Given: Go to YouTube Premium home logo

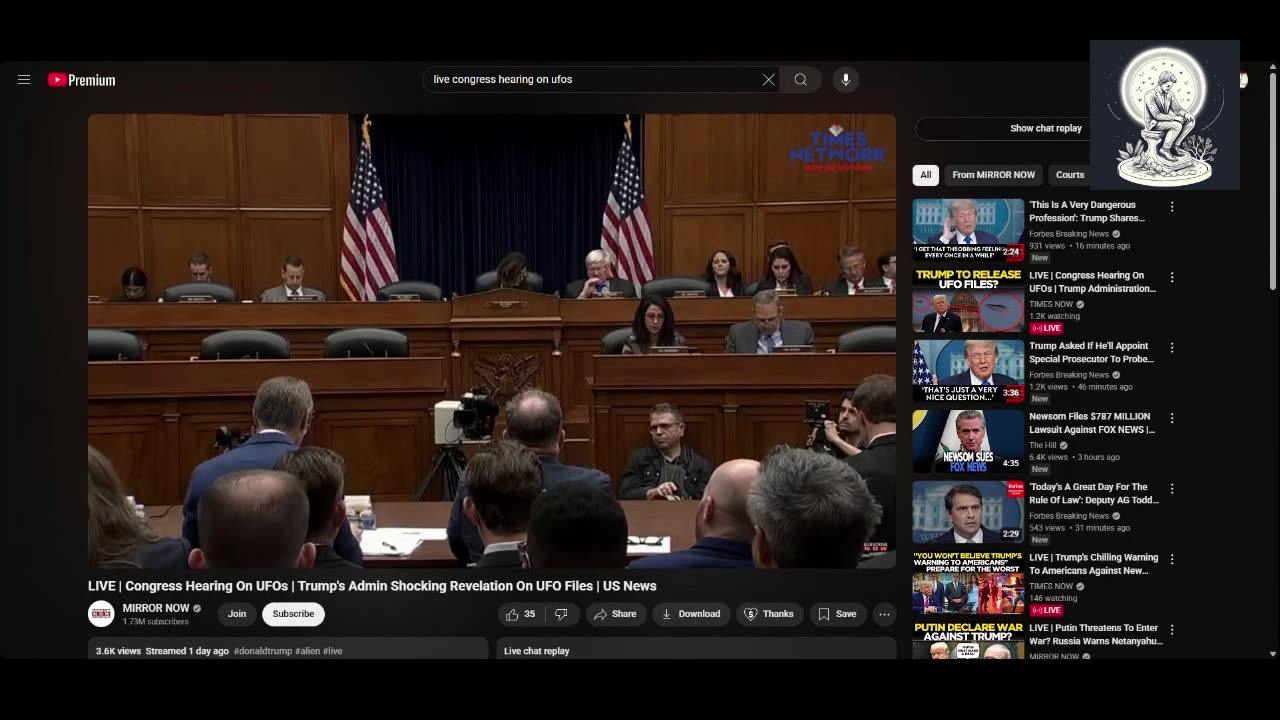Looking at the screenshot, I should click(82, 80).
